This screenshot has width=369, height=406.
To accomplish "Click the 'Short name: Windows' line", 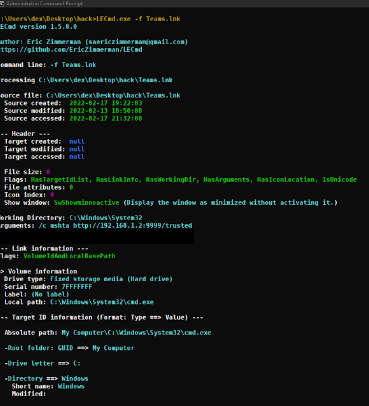I will click(48, 386).
